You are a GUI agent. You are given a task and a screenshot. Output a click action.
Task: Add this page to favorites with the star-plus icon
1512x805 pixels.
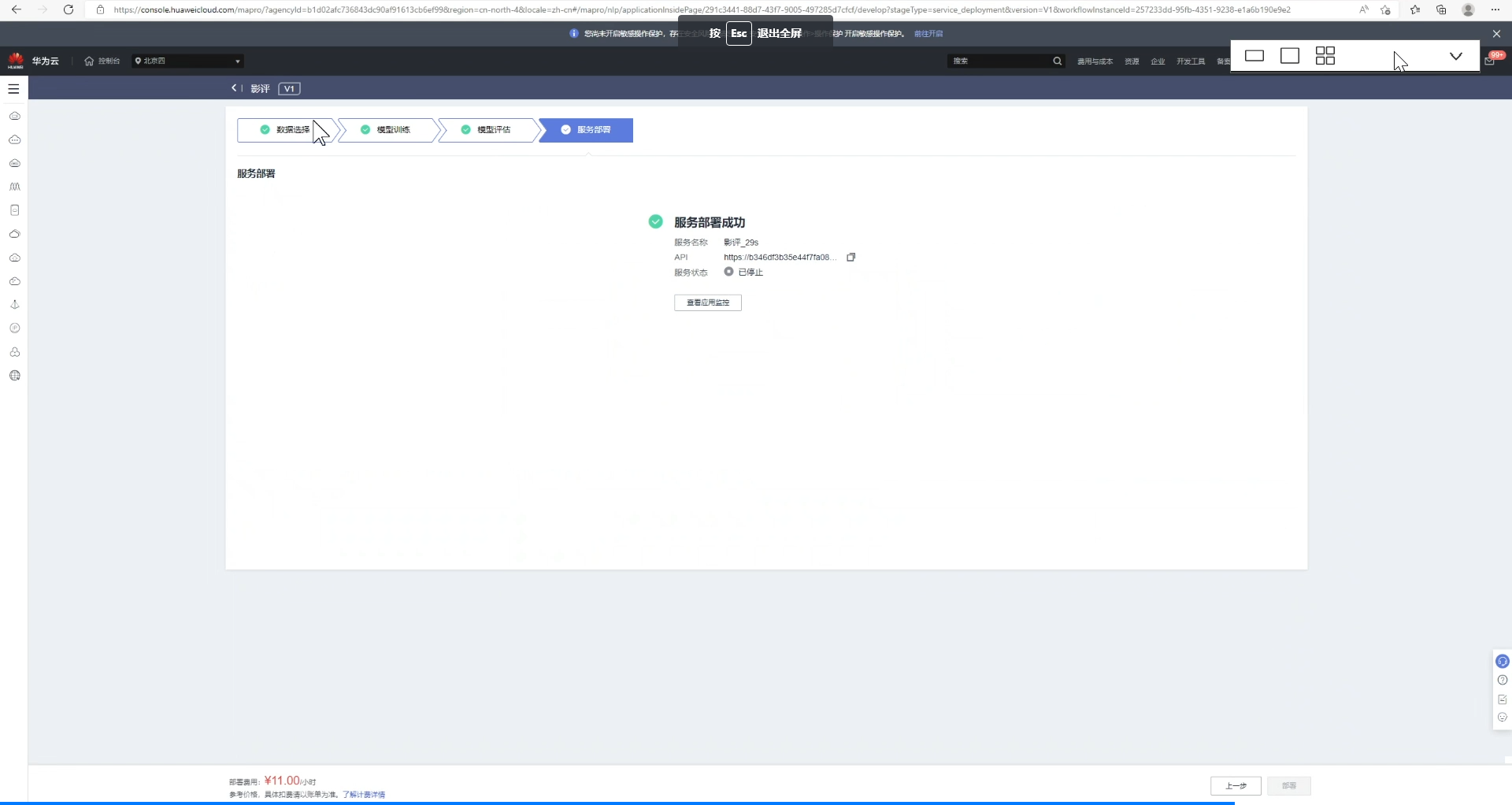1385,9
